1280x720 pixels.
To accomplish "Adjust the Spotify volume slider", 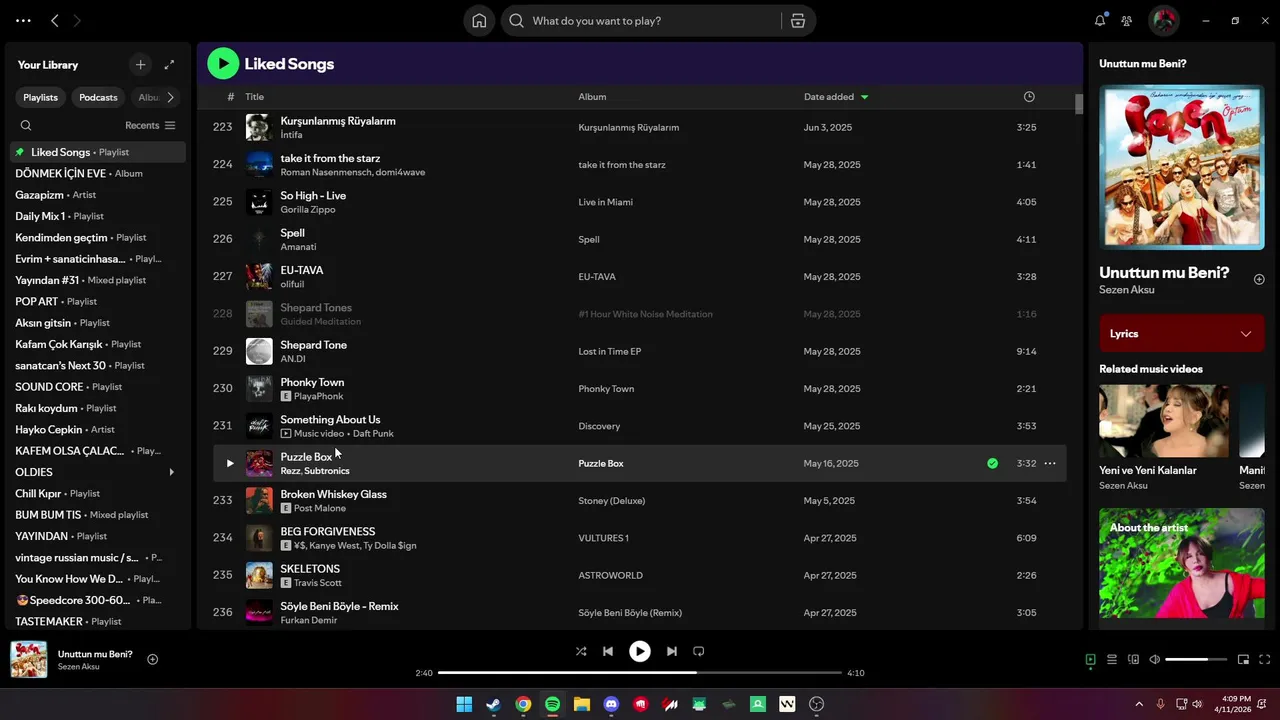I will [1196, 660].
